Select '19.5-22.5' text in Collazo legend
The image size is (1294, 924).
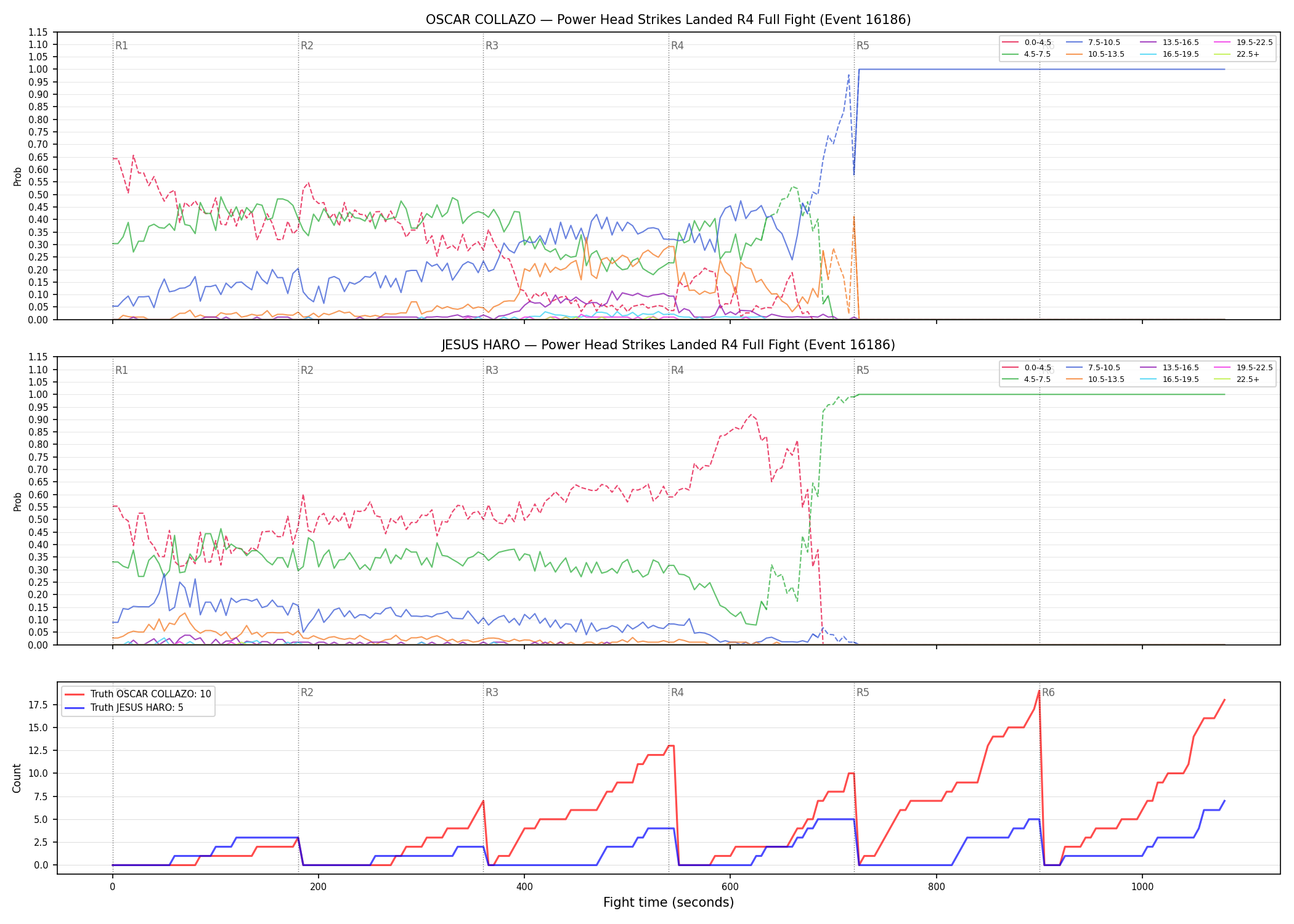pyautogui.click(x=1255, y=43)
